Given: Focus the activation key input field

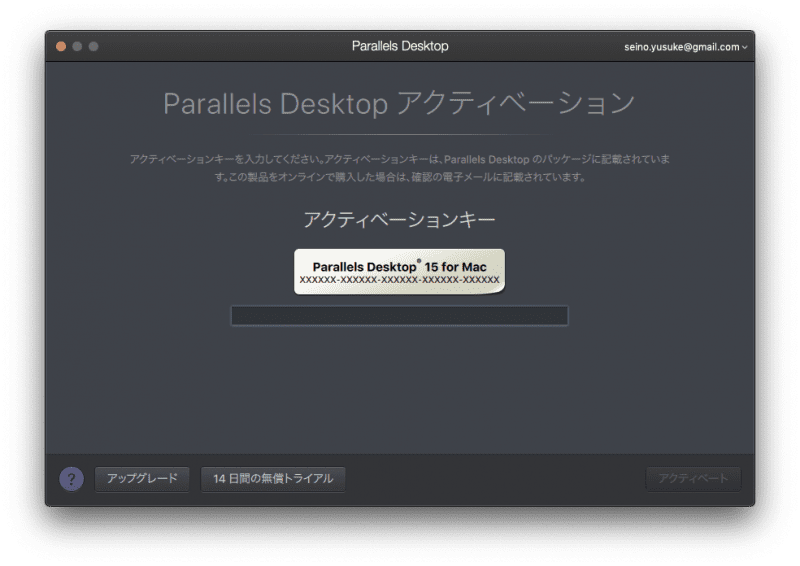Looking at the screenshot, I should pos(399,316).
